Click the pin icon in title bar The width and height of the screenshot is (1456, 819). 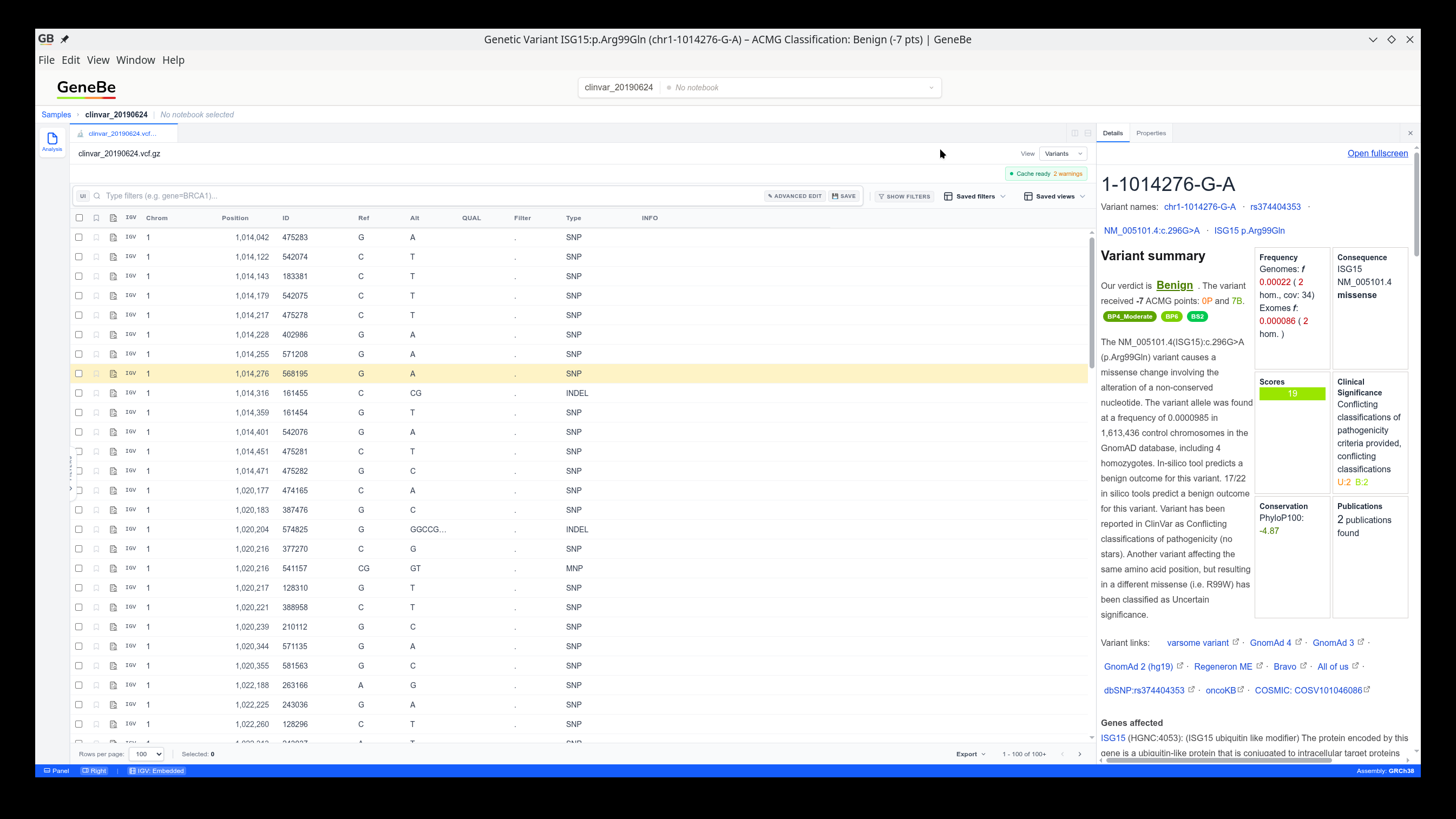click(x=64, y=39)
